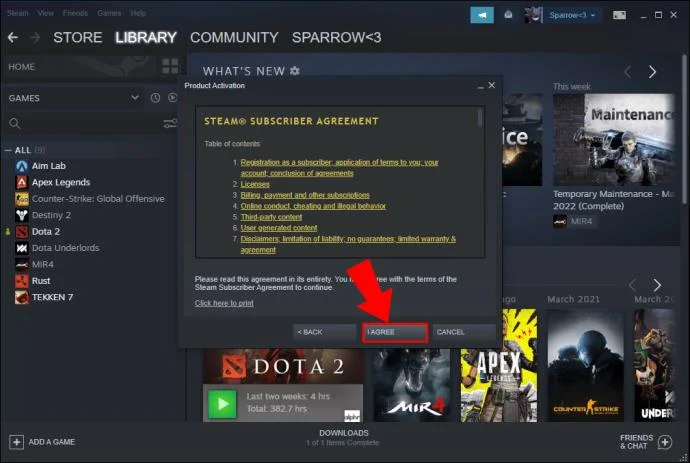Image resolution: width=690 pixels, height=463 pixels.
Task: Select Dota Underlords in library list
Action: [66, 248]
